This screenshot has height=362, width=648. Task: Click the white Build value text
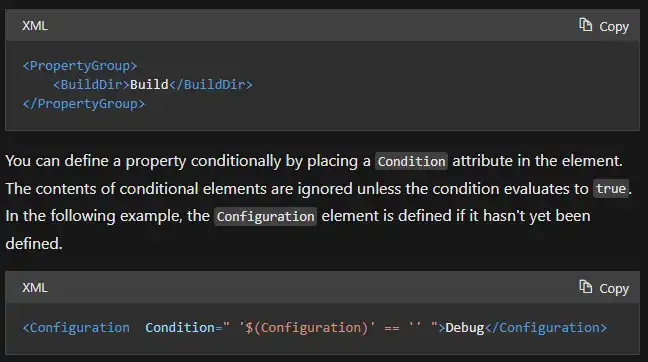click(x=149, y=85)
